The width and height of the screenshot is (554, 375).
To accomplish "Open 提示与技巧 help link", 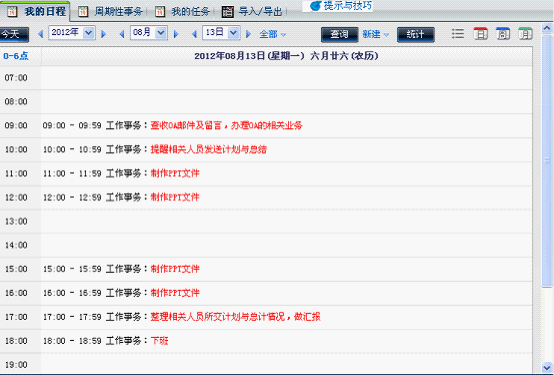I will 348,6.
